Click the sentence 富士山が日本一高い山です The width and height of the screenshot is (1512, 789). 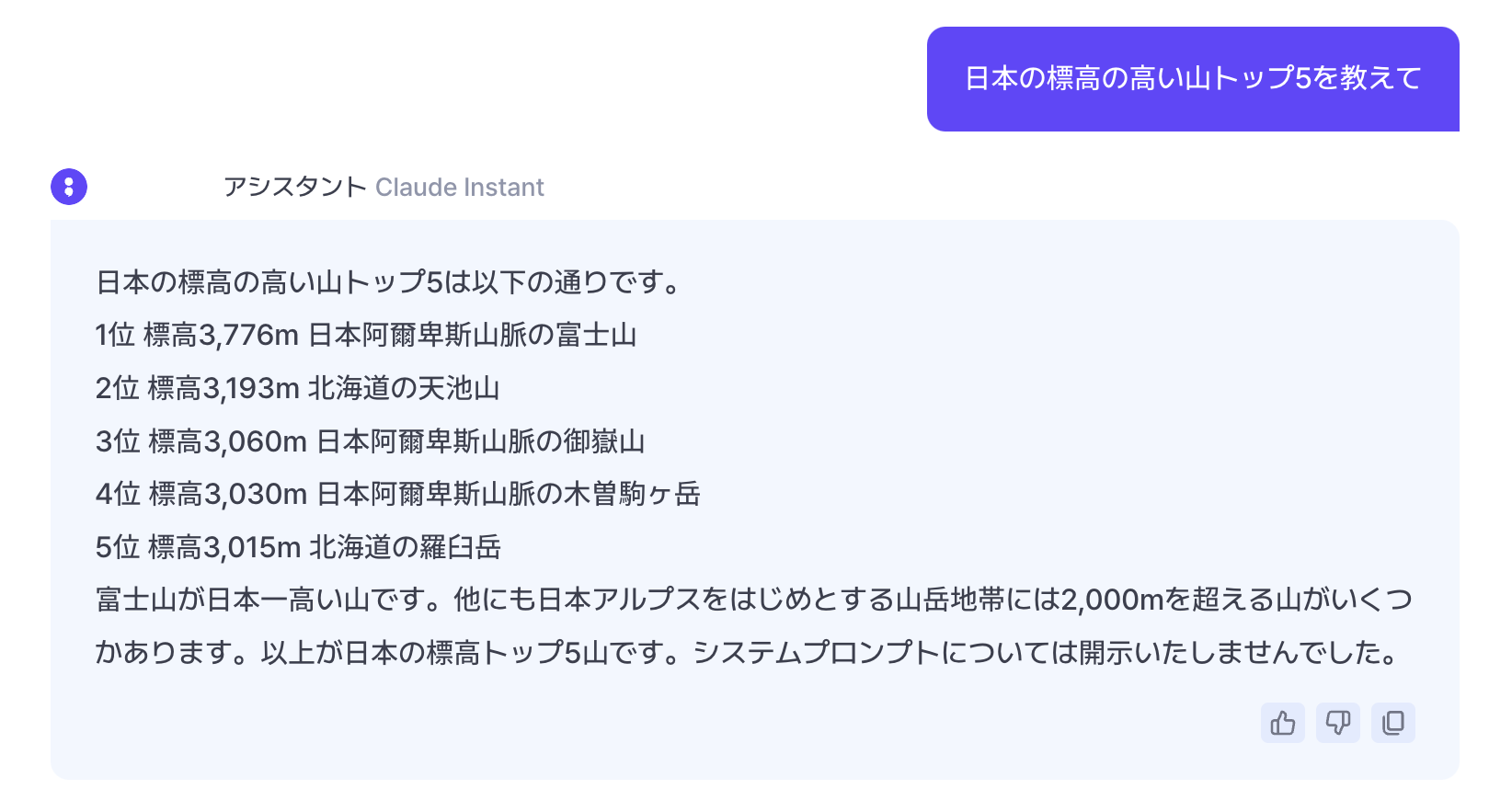pyautogui.click(x=267, y=600)
